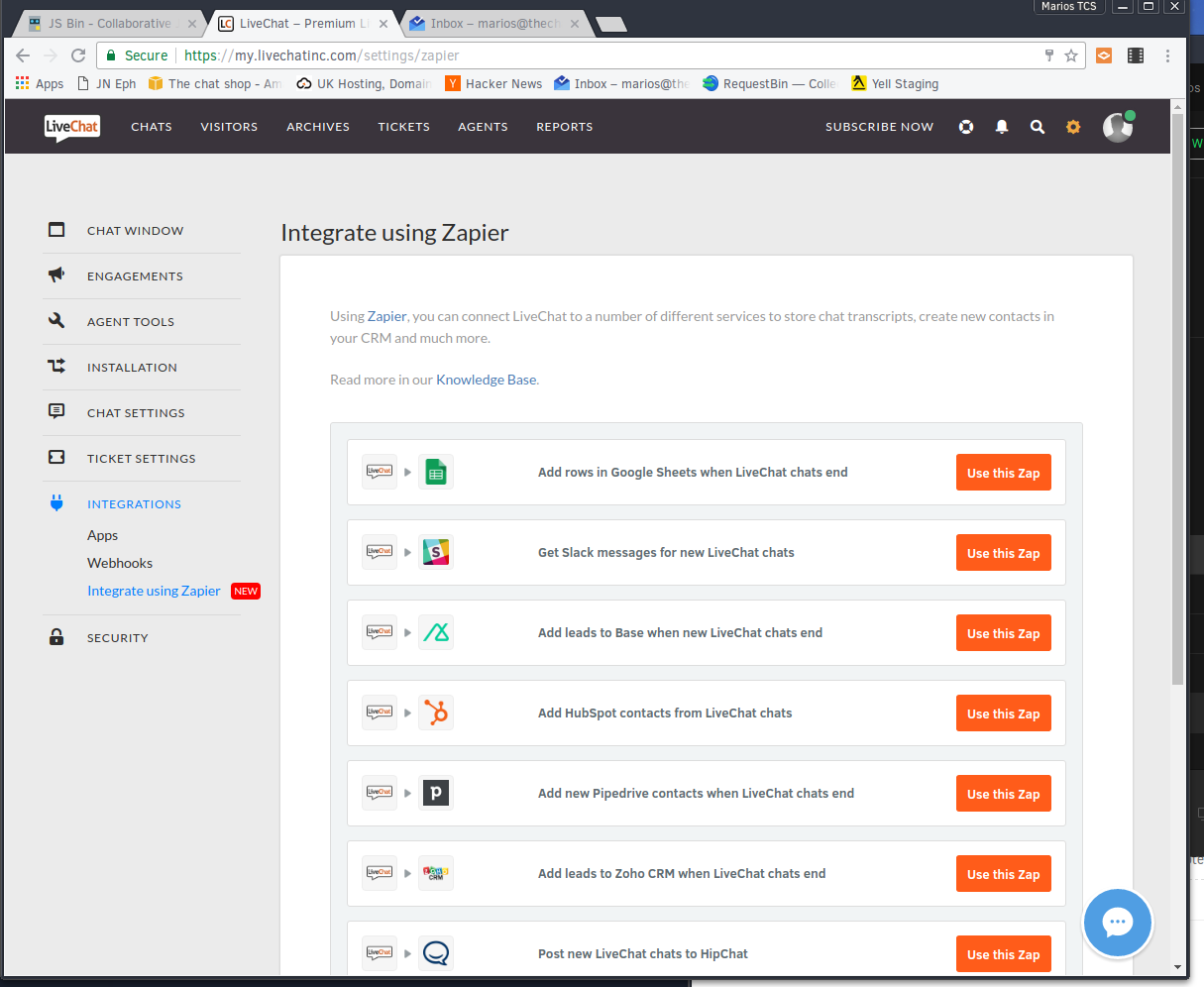Click the Installation arrows icon

[56, 366]
